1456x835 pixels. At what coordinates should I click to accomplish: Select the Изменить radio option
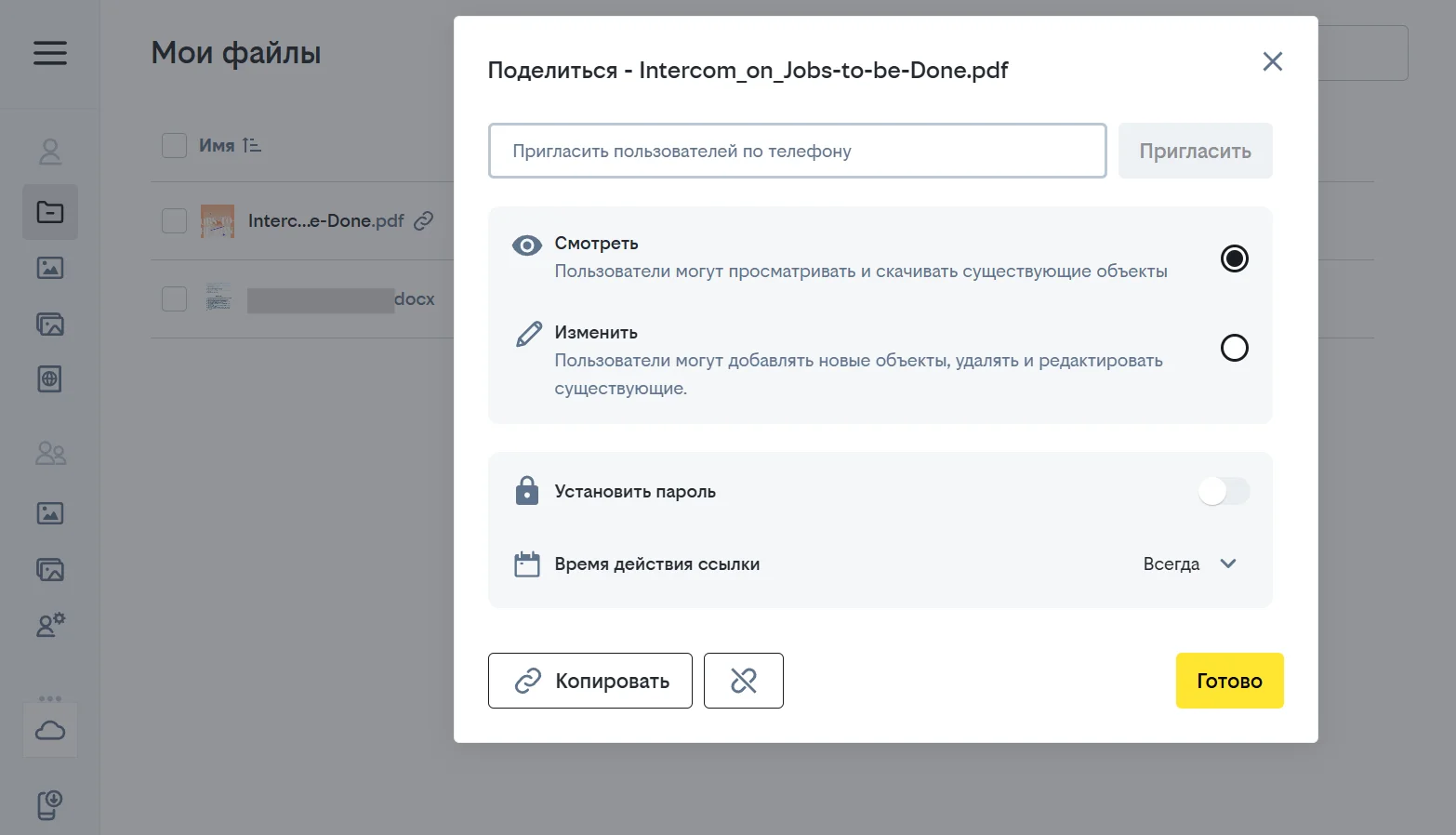click(1234, 348)
